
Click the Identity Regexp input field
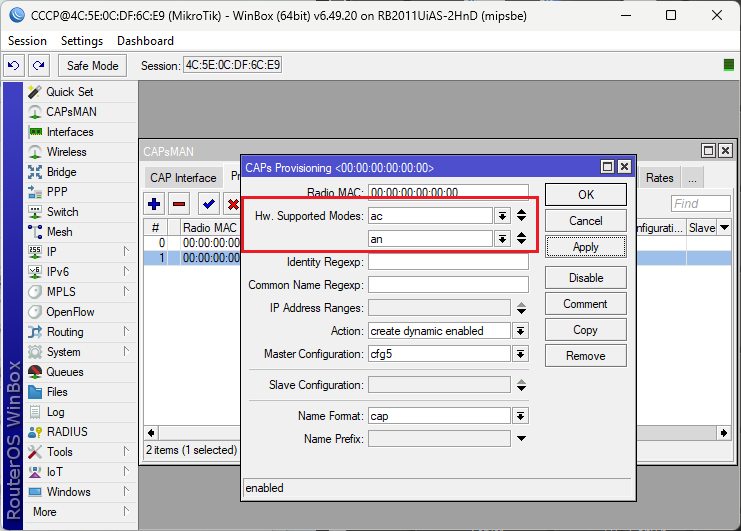click(x=448, y=262)
